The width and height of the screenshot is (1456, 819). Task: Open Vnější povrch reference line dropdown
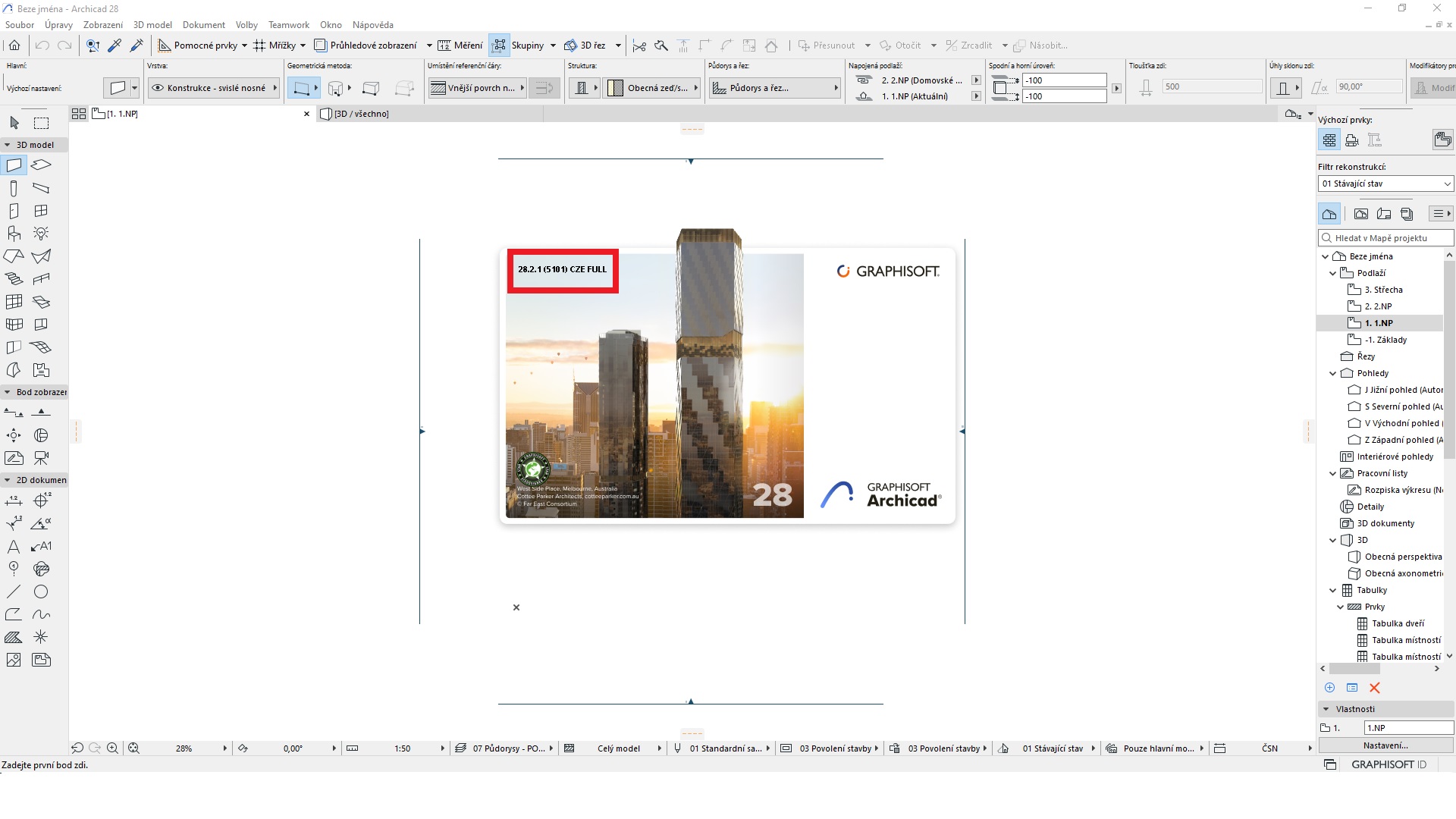pos(476,88)
